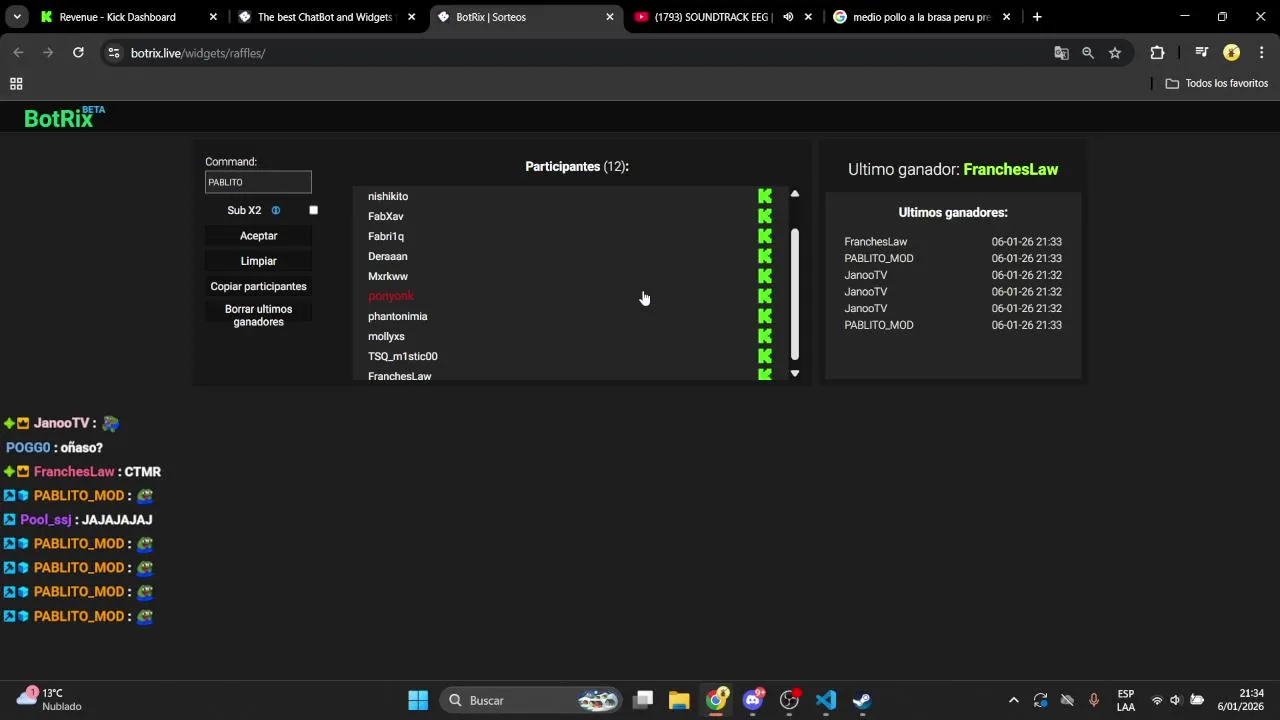The width and height of the screenshot is (1280, 720).
Task: Open the Chrome extensions puzzle icon
Action: click(x=1157, y=53)
